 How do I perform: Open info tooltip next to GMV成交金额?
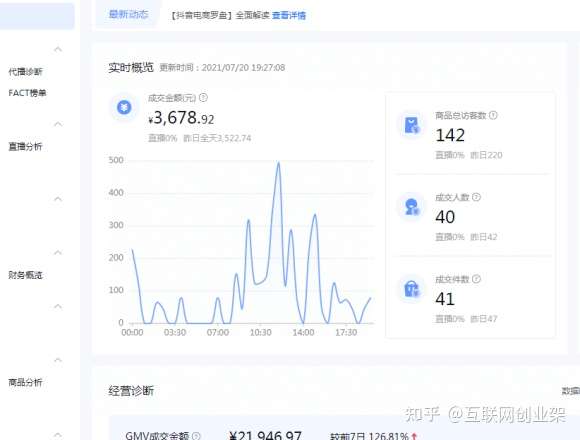tap(196, 436)
